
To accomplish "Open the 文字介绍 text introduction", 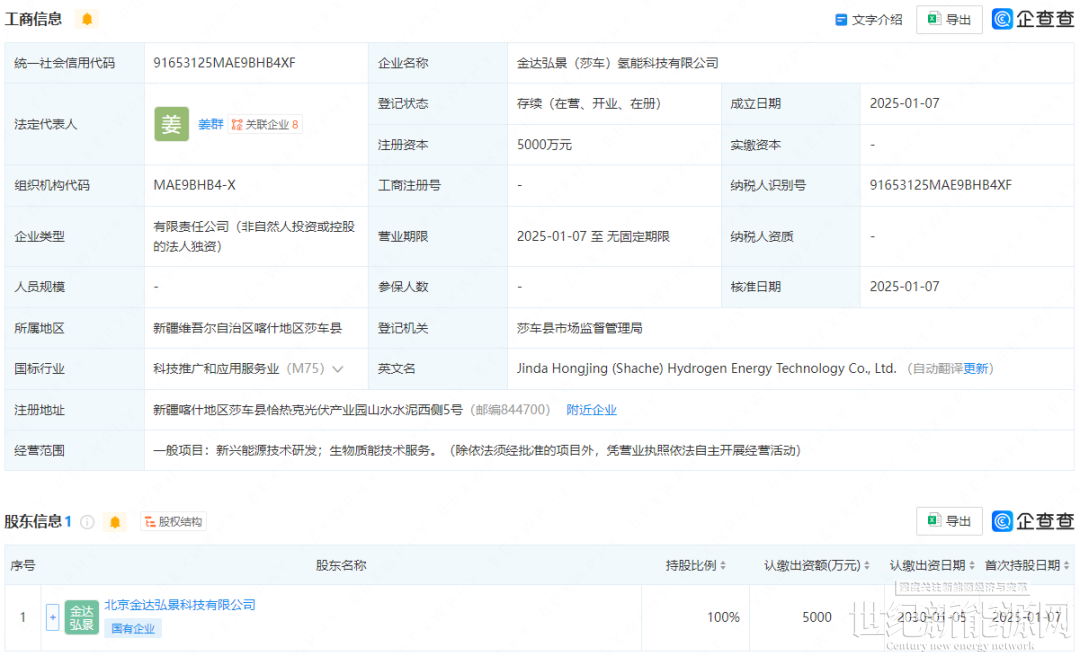I will [869, 20].
